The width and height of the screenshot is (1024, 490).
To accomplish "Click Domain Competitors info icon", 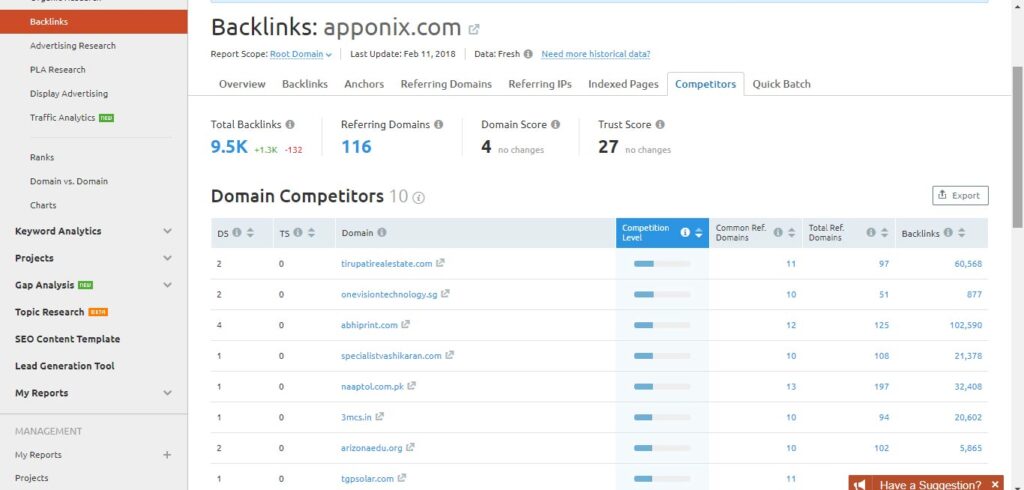I will click(419, 197).
